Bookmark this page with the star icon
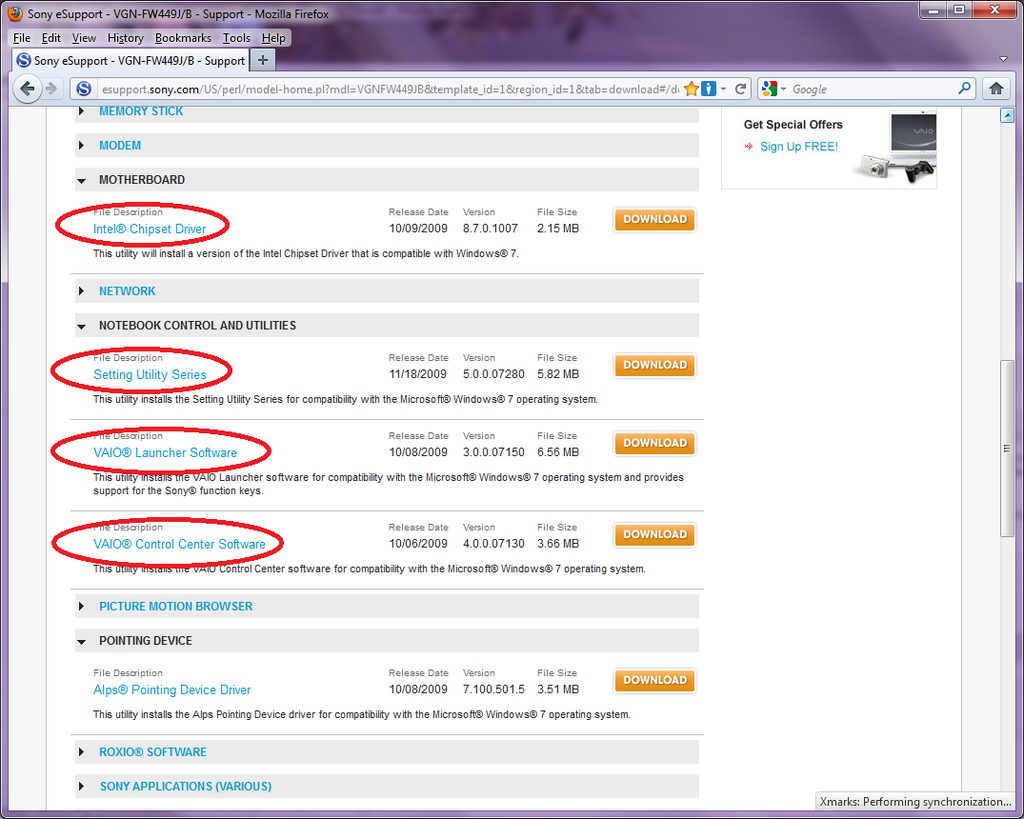Screen dimensions: 1024x819 coord(691,89)
